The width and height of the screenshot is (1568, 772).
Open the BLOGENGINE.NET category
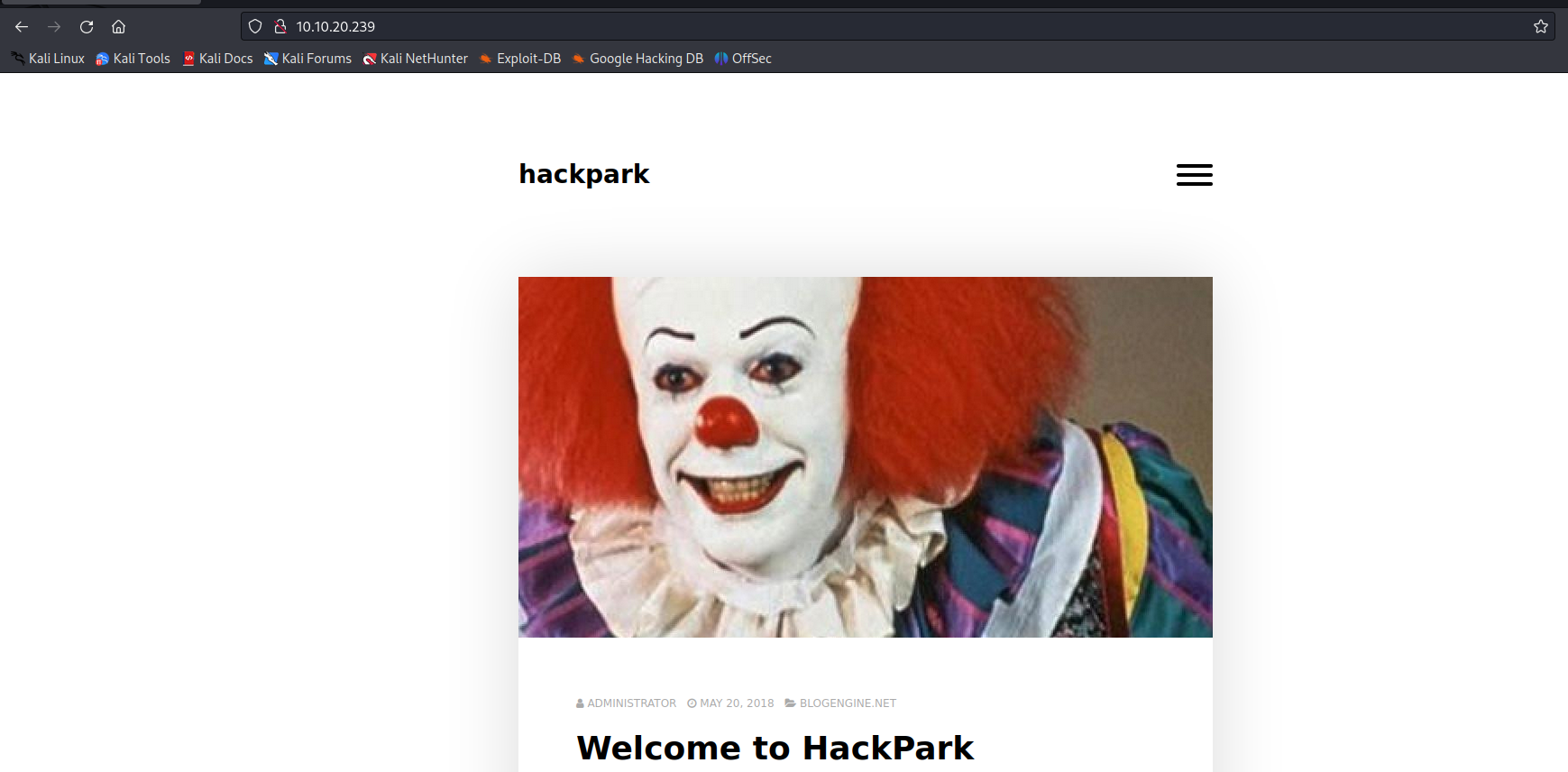(x=840, y=703)
